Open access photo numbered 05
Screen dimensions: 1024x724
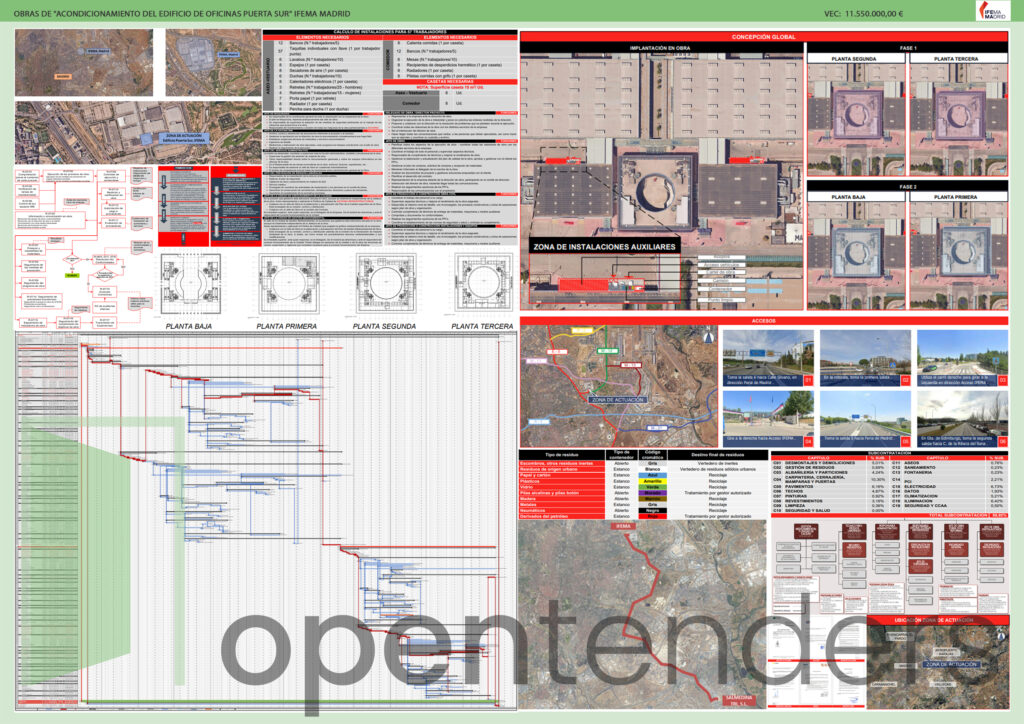(x=865, y=418)
